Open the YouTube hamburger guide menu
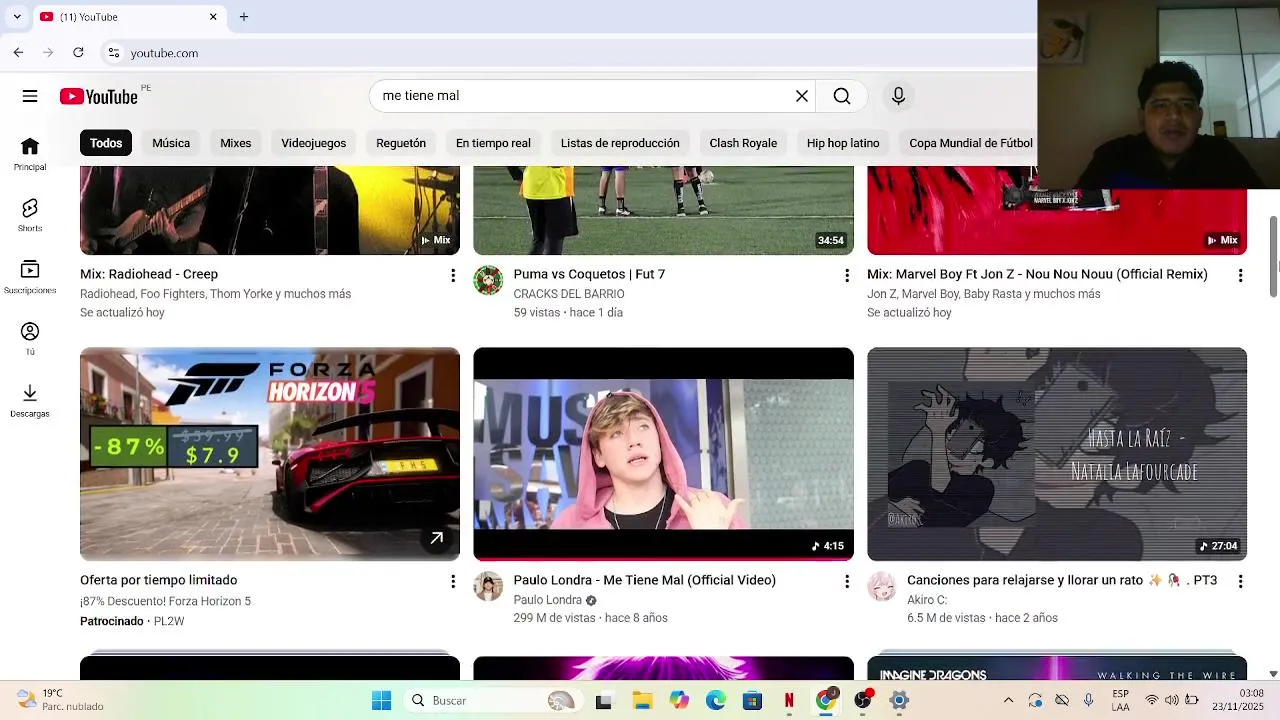This screenshot has width=1280, height=720. [30, 96]
